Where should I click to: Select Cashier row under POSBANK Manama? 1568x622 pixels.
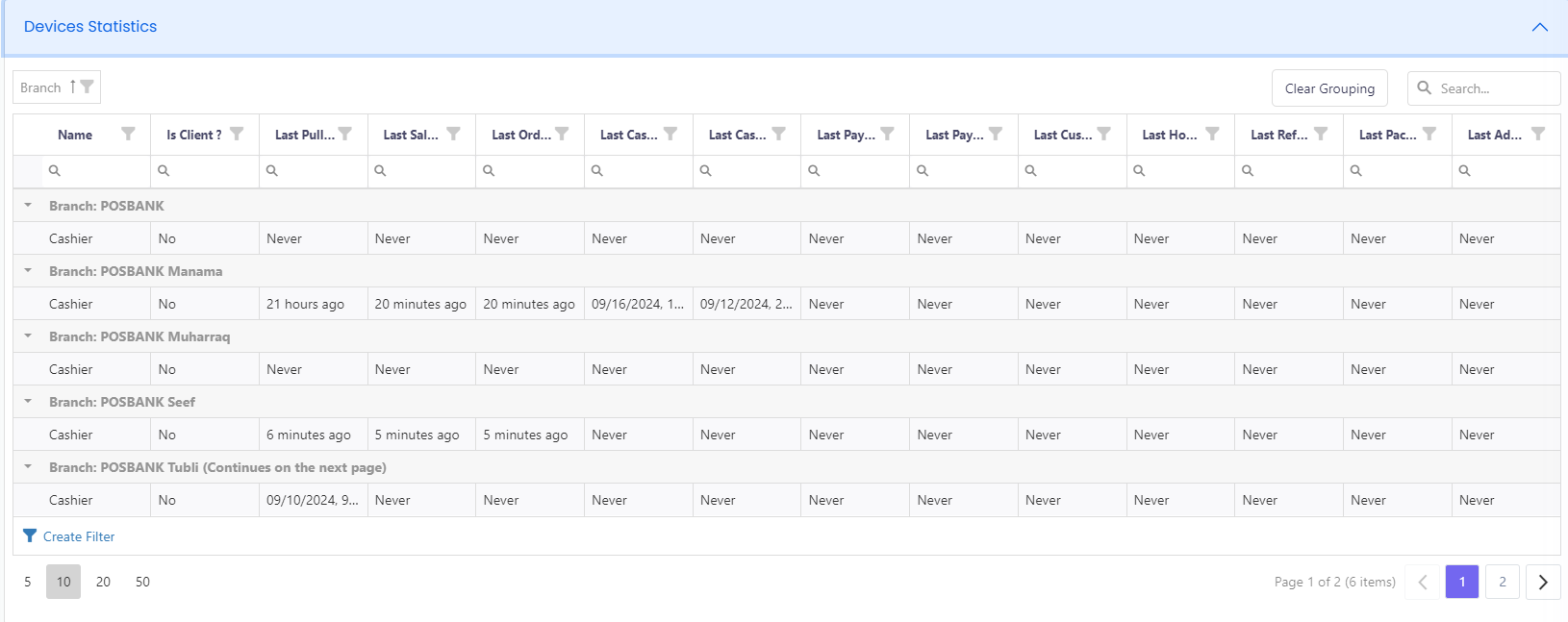coord(787,304)
